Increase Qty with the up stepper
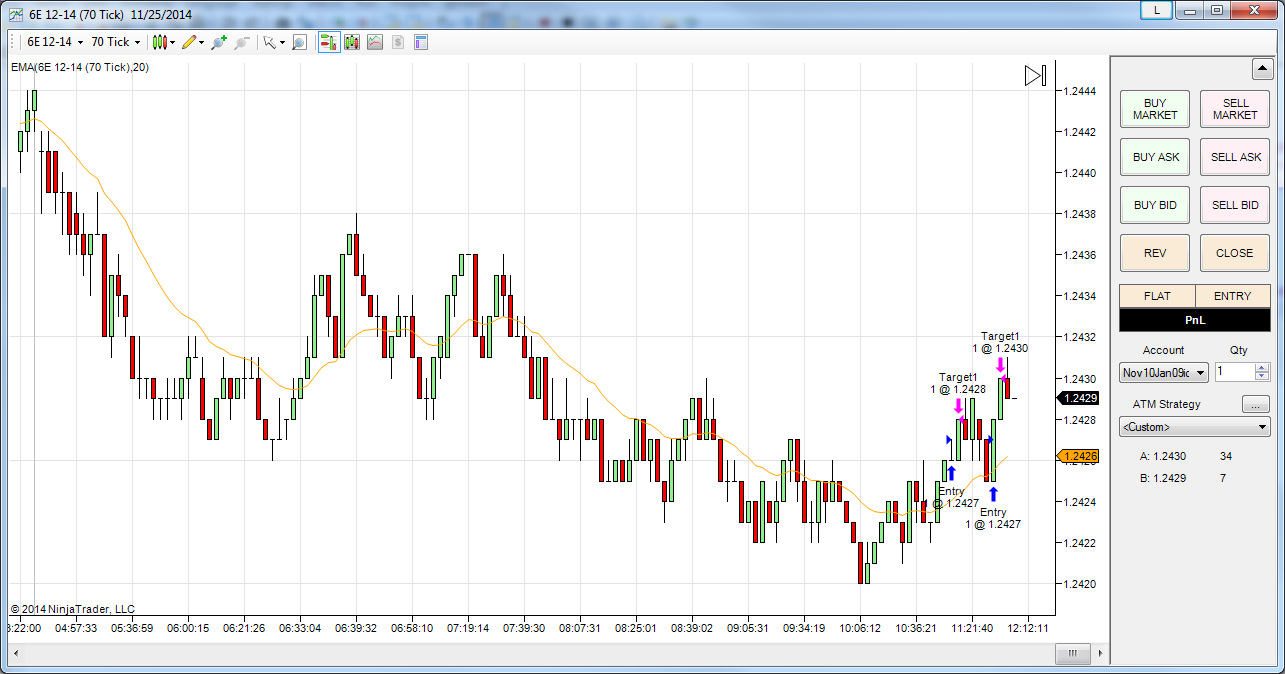This screenshot has width=1285, height=674. coord(1261,367)
